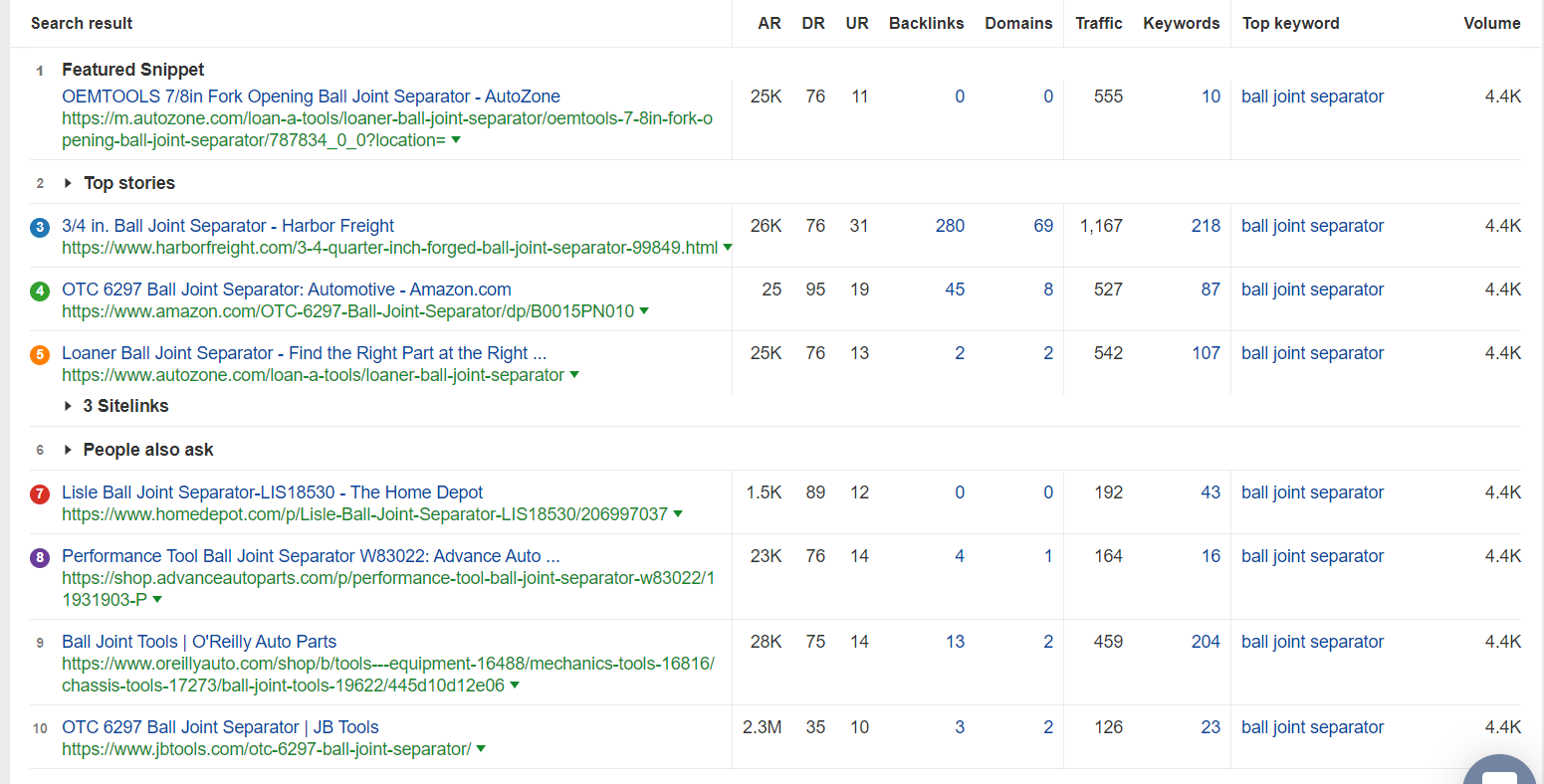Open OTC 6297 Amazon.com result title
The width and height of the screenshot is (1544, 784).
point(287,290)
